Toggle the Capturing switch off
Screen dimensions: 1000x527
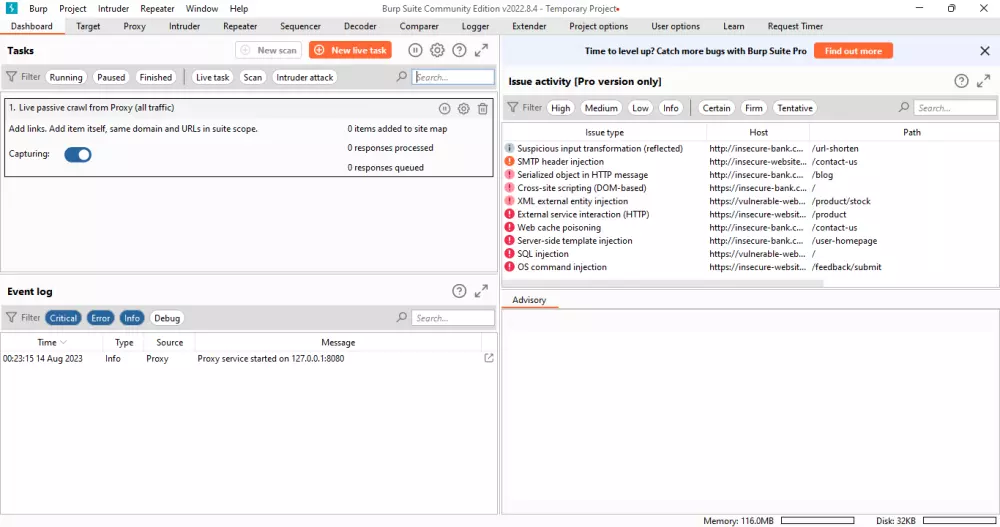pyautogui.click(x=78, y=154)
